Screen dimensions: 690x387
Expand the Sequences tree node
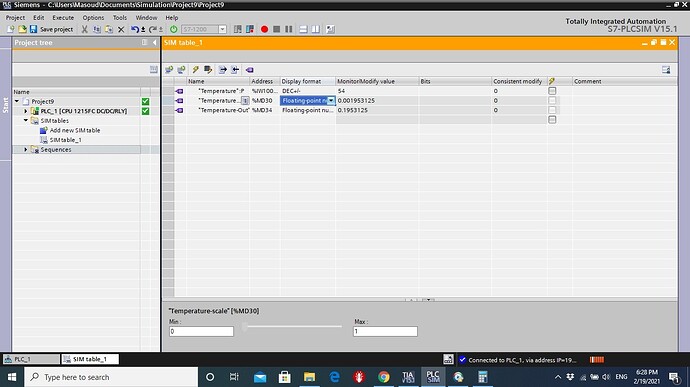pos(26,150)
